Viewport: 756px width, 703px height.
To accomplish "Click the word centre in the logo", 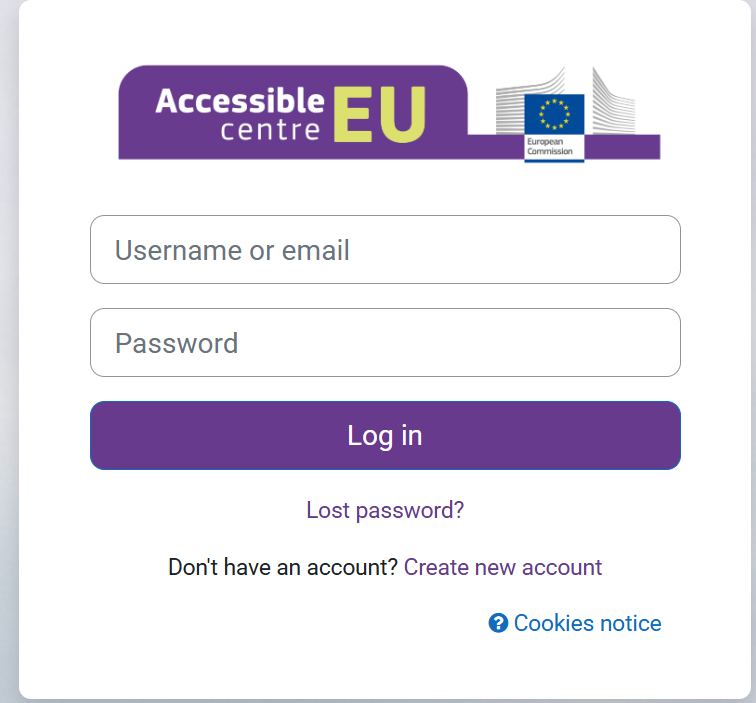I will (x=271, y=130).
